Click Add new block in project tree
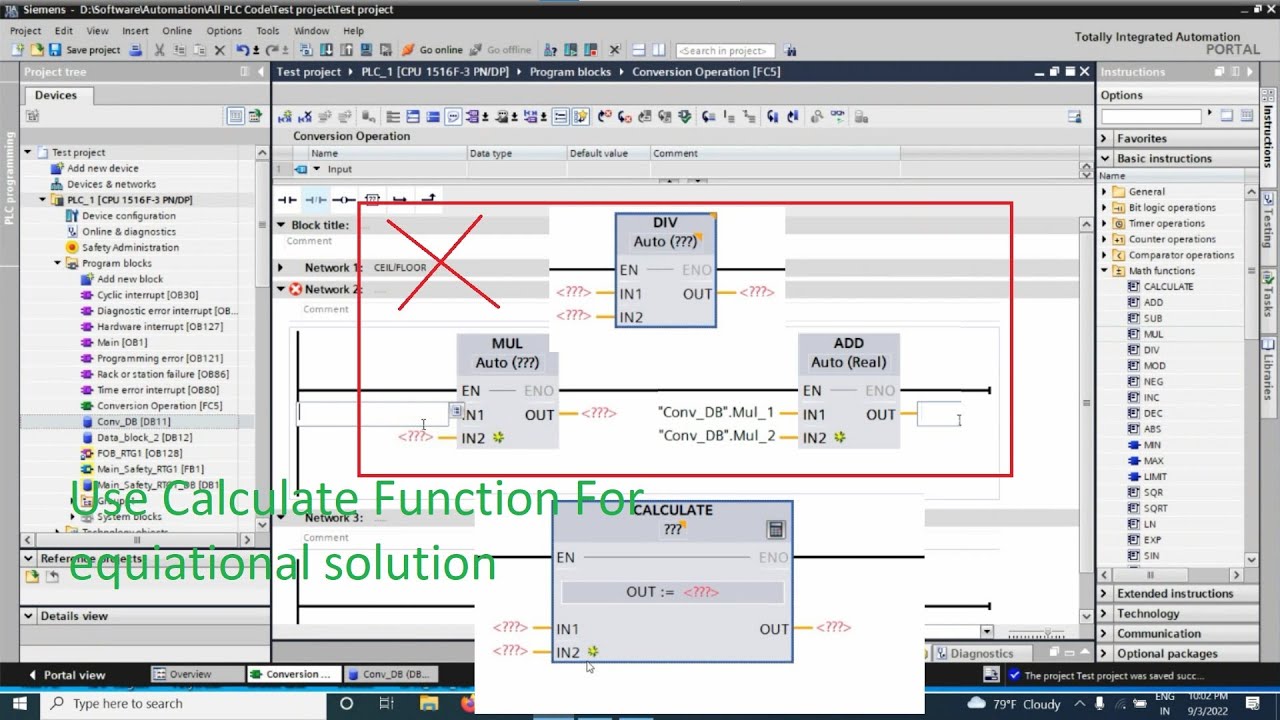This screenshot has width=1280, height=720. tap(130, 279)
